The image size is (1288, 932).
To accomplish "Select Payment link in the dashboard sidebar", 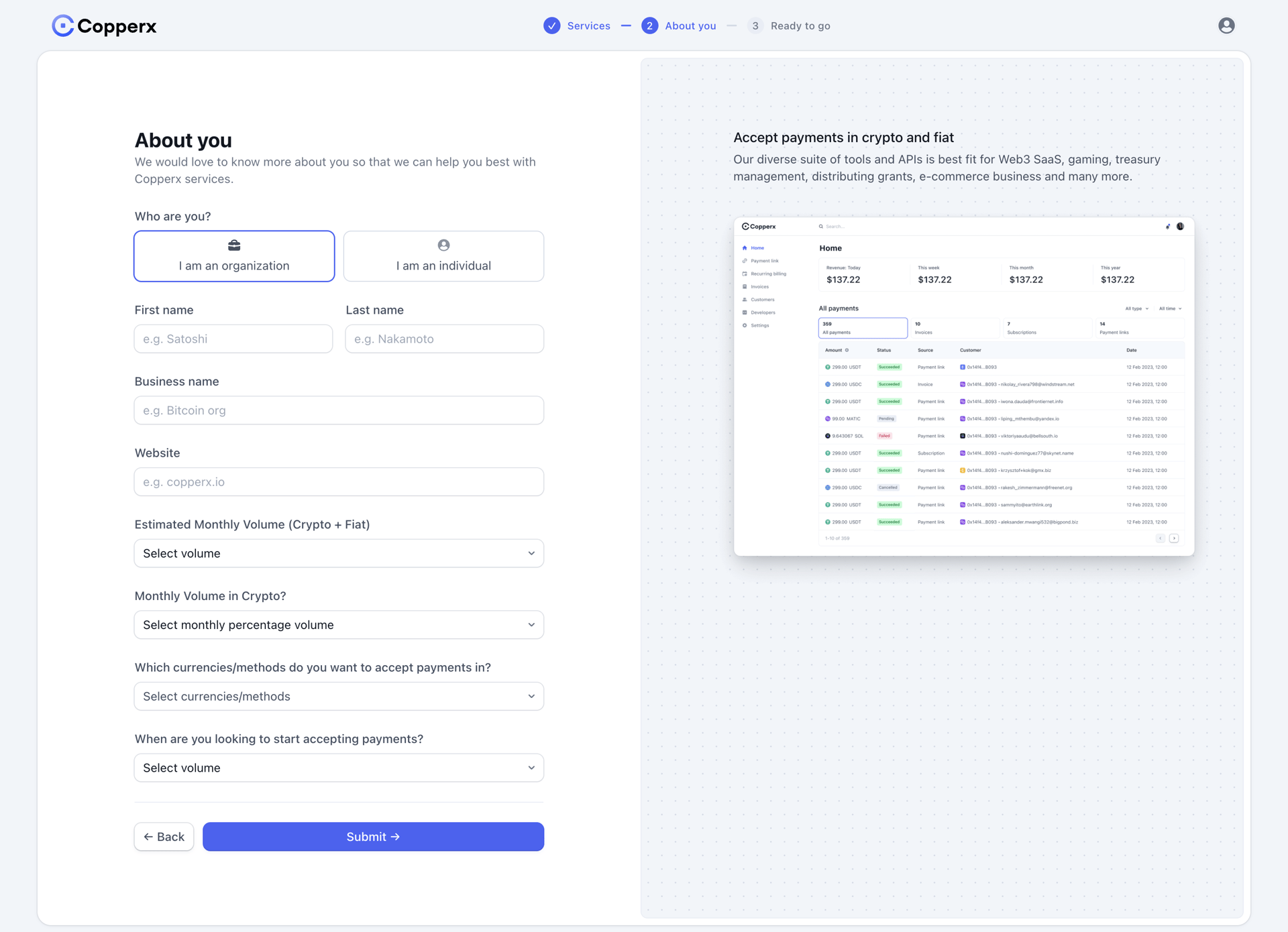I will tap(763, 261).
